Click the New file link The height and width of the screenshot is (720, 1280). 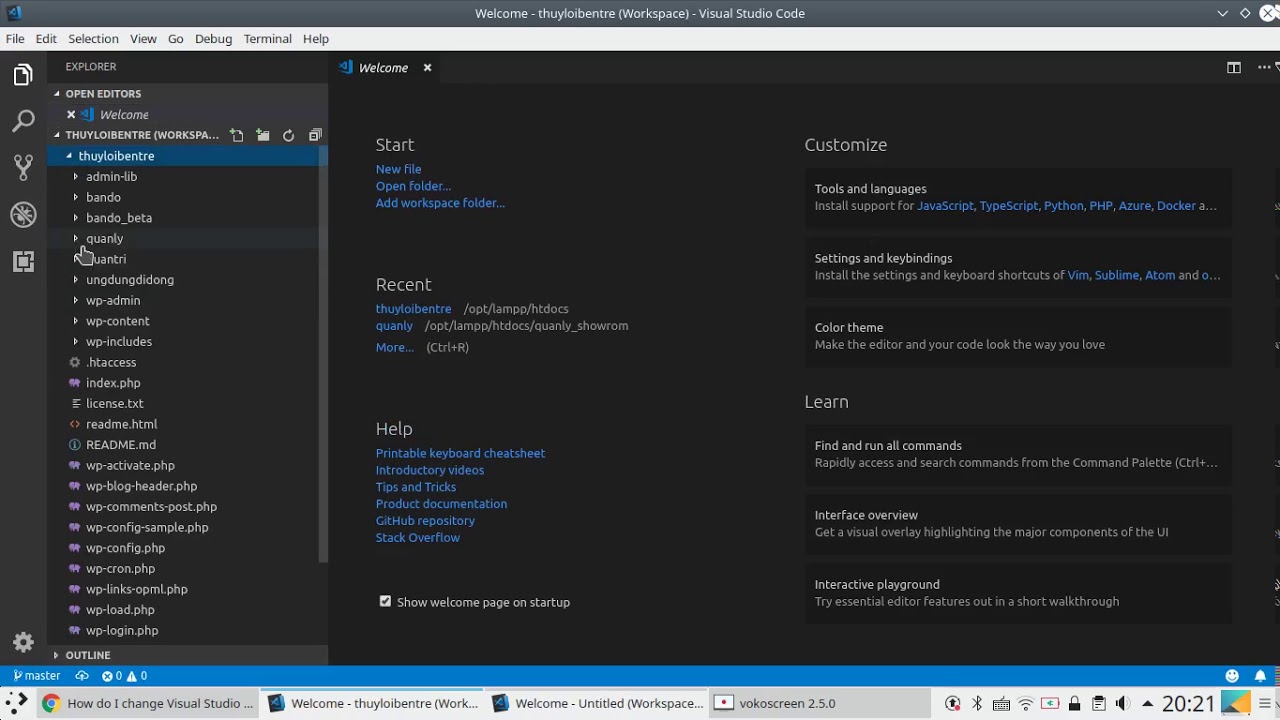click(x=398, y=169)
